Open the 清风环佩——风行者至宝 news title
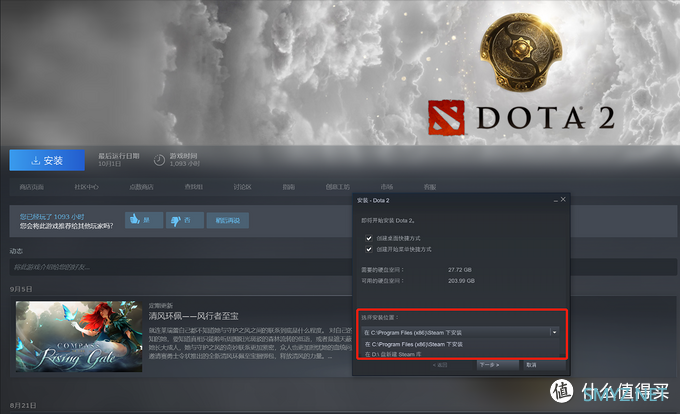680x414 pixels. click(x=193, y=316)
